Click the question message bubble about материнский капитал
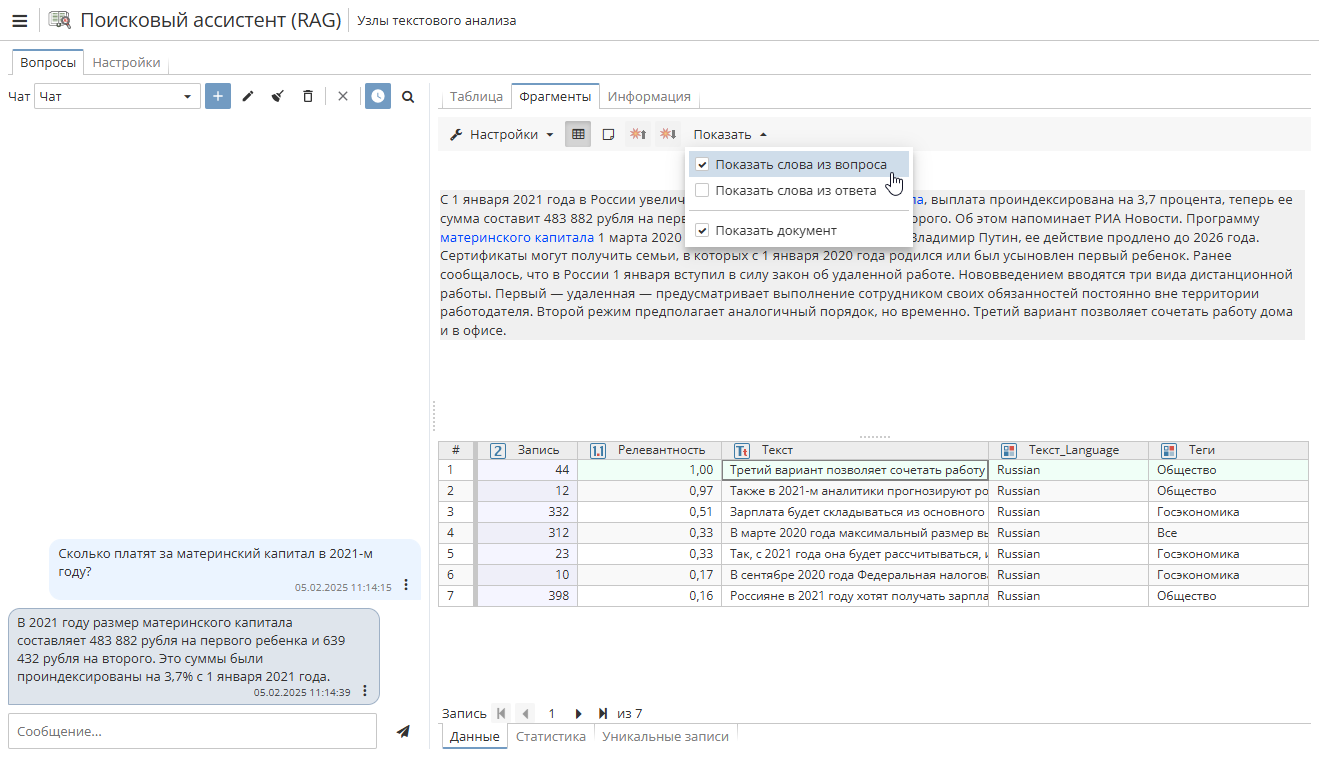Screen dimensions: 1319x757 pyautogui.click(x=235, y=569)
